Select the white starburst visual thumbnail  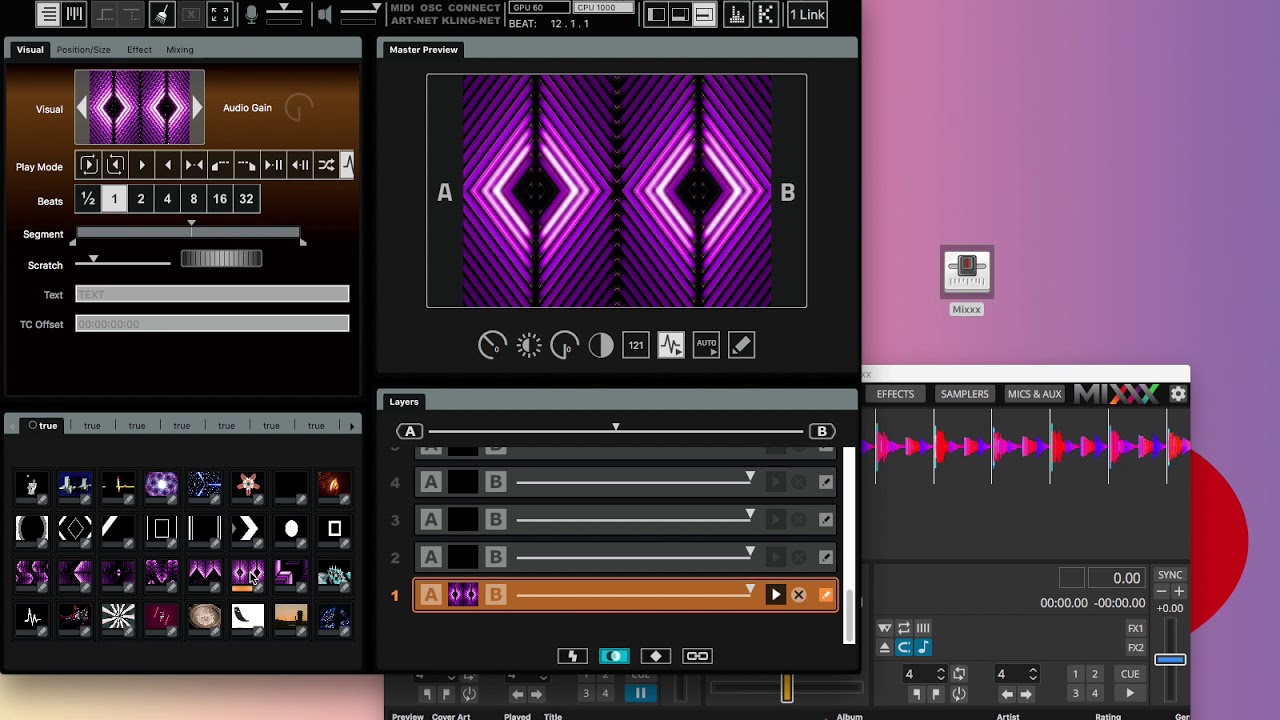pyautogui.click(x=118, y=618)
